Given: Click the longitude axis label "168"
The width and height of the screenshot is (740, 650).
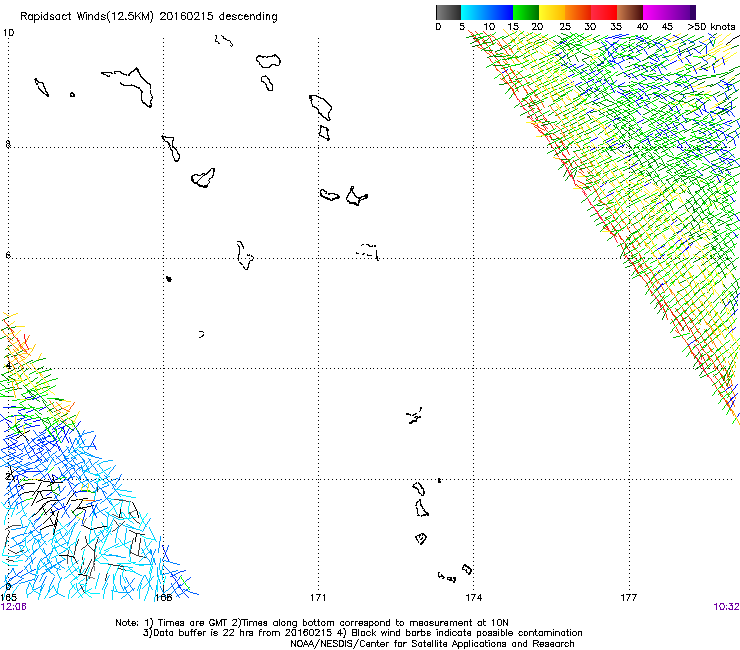Looking at the screenshot, I should tap(163, 598).
